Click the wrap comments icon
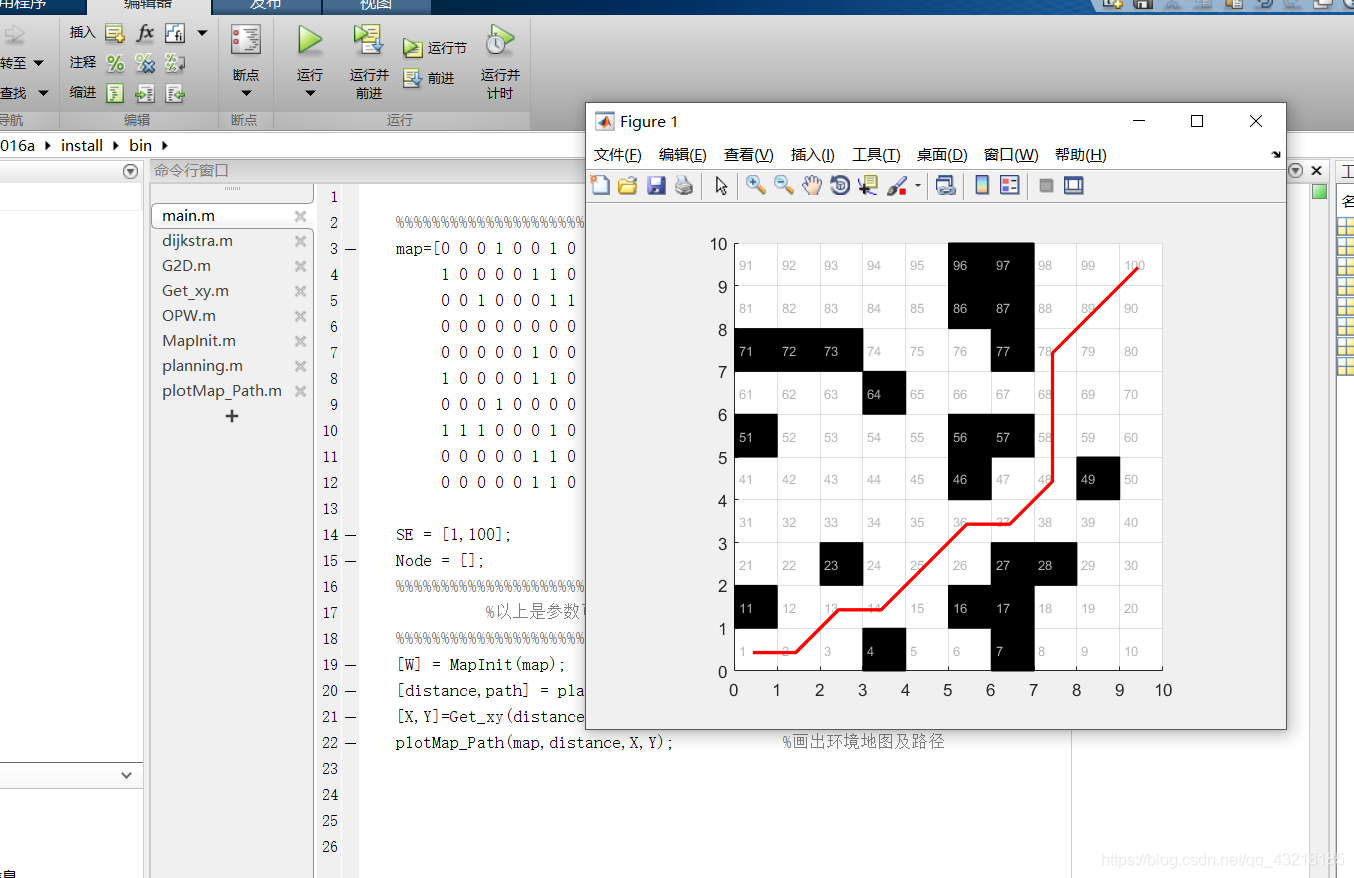 click(175, 63)
